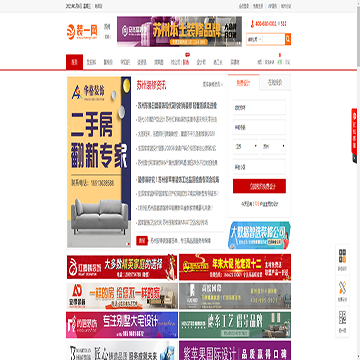Select the 免费设计 form tab
This screenshot has height=360, width=360.
click(x=244, y=83)
